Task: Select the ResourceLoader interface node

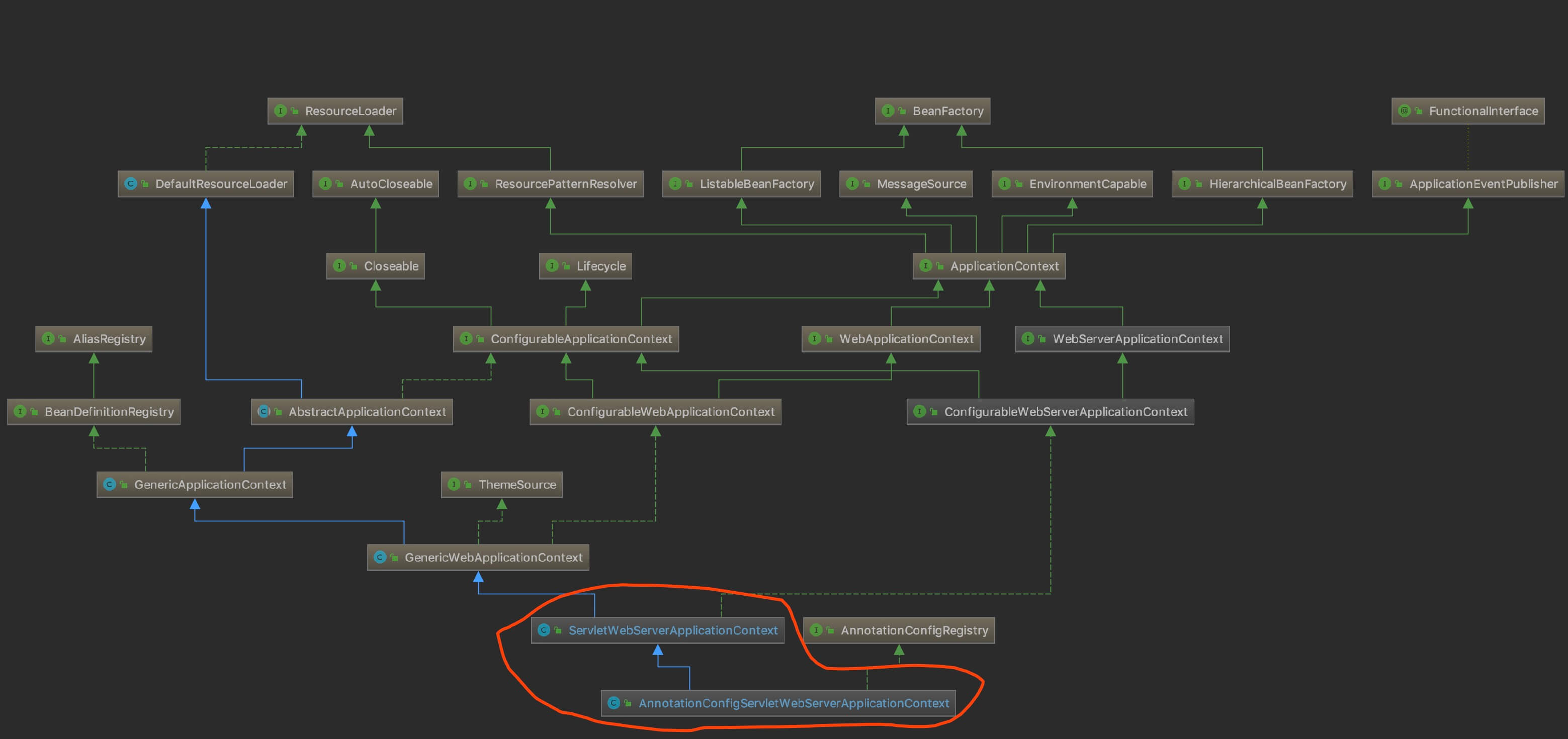Action: click(x=350, y=111)
